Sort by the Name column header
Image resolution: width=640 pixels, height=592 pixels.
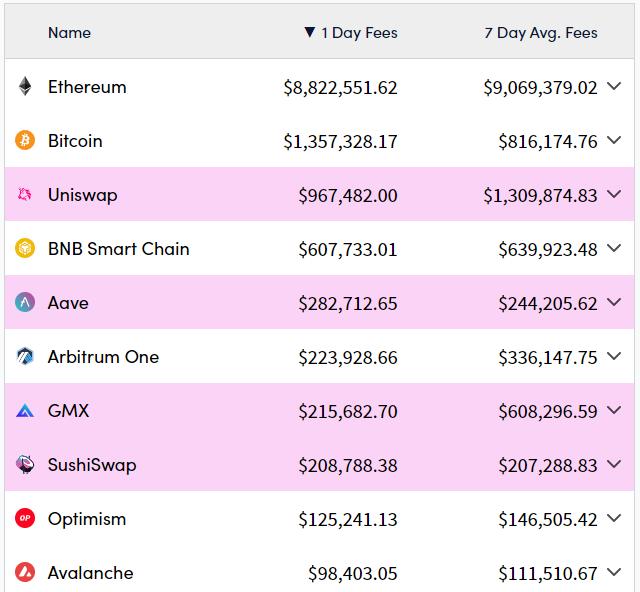coord(69,33)
